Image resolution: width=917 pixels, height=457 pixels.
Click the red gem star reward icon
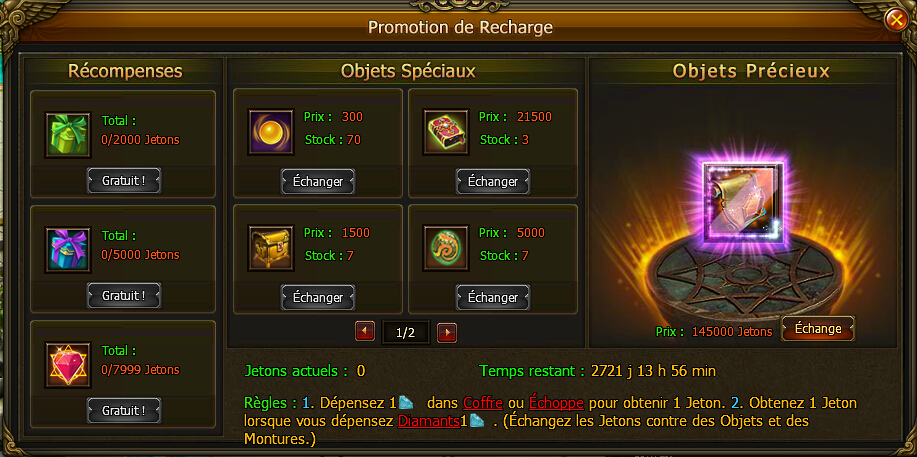click(x=68, y=365)
